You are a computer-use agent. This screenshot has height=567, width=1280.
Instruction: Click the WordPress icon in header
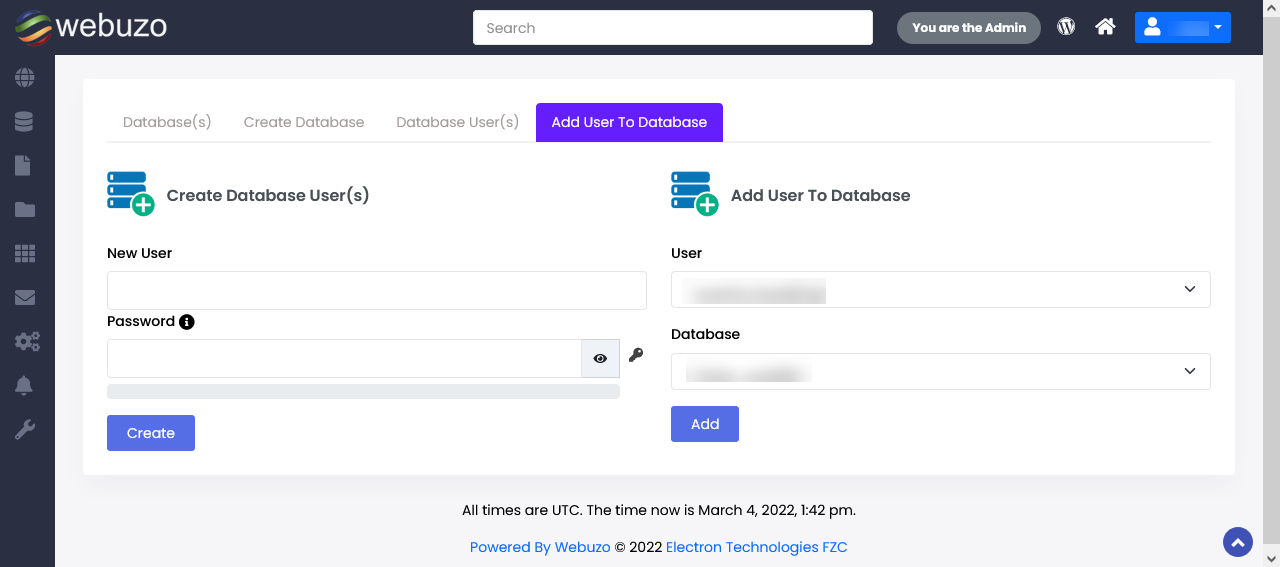pyautogui.click(x=1066, y=27)
